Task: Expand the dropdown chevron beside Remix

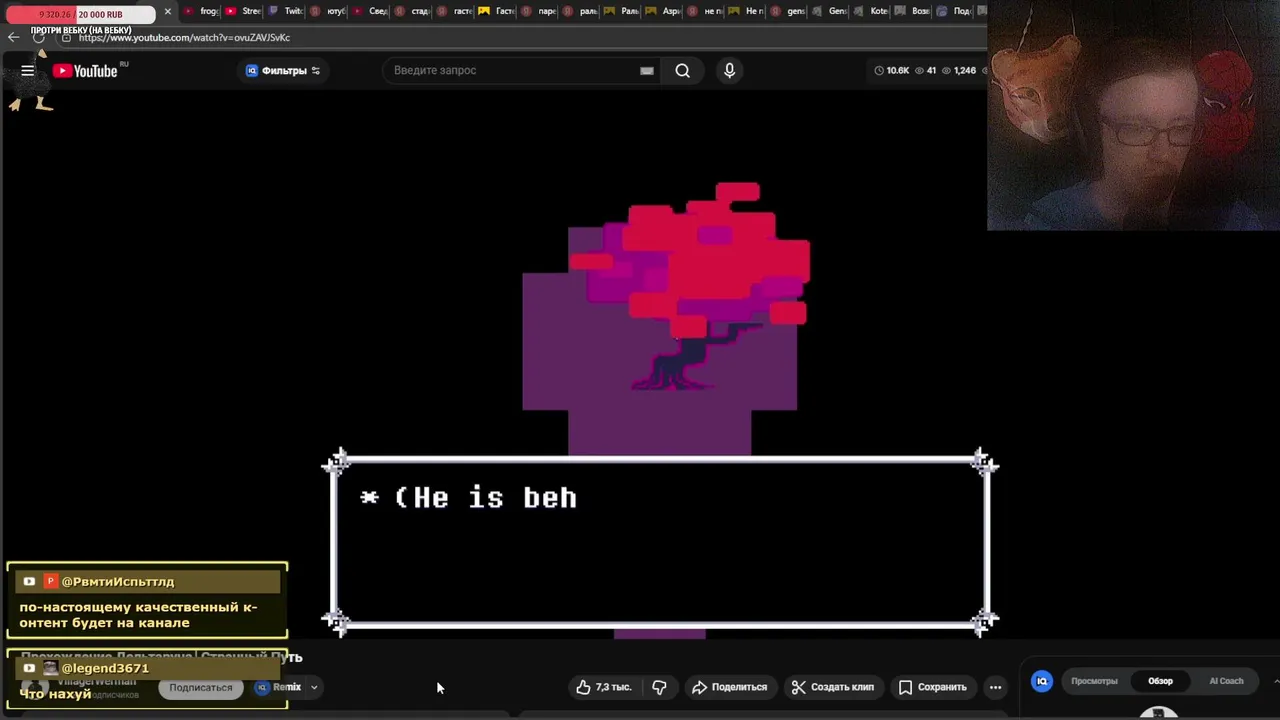Action: click(x=314, y=687)
